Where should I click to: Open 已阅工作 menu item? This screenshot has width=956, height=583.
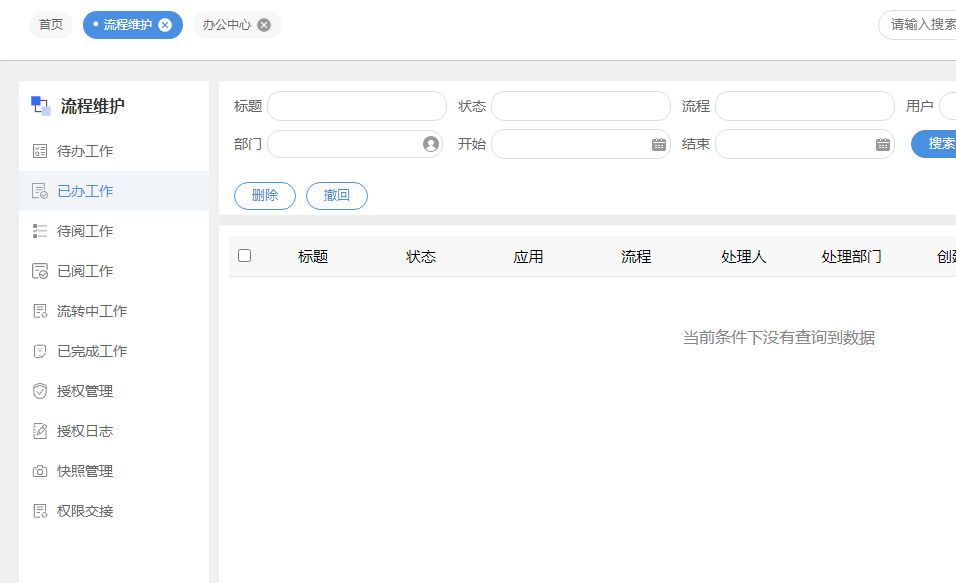(x=114, y=271)
